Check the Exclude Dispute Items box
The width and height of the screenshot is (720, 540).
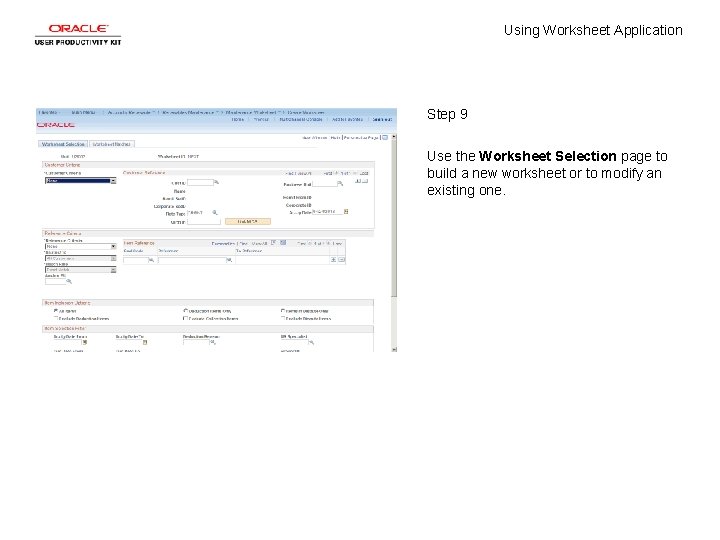tap(283, 318)
